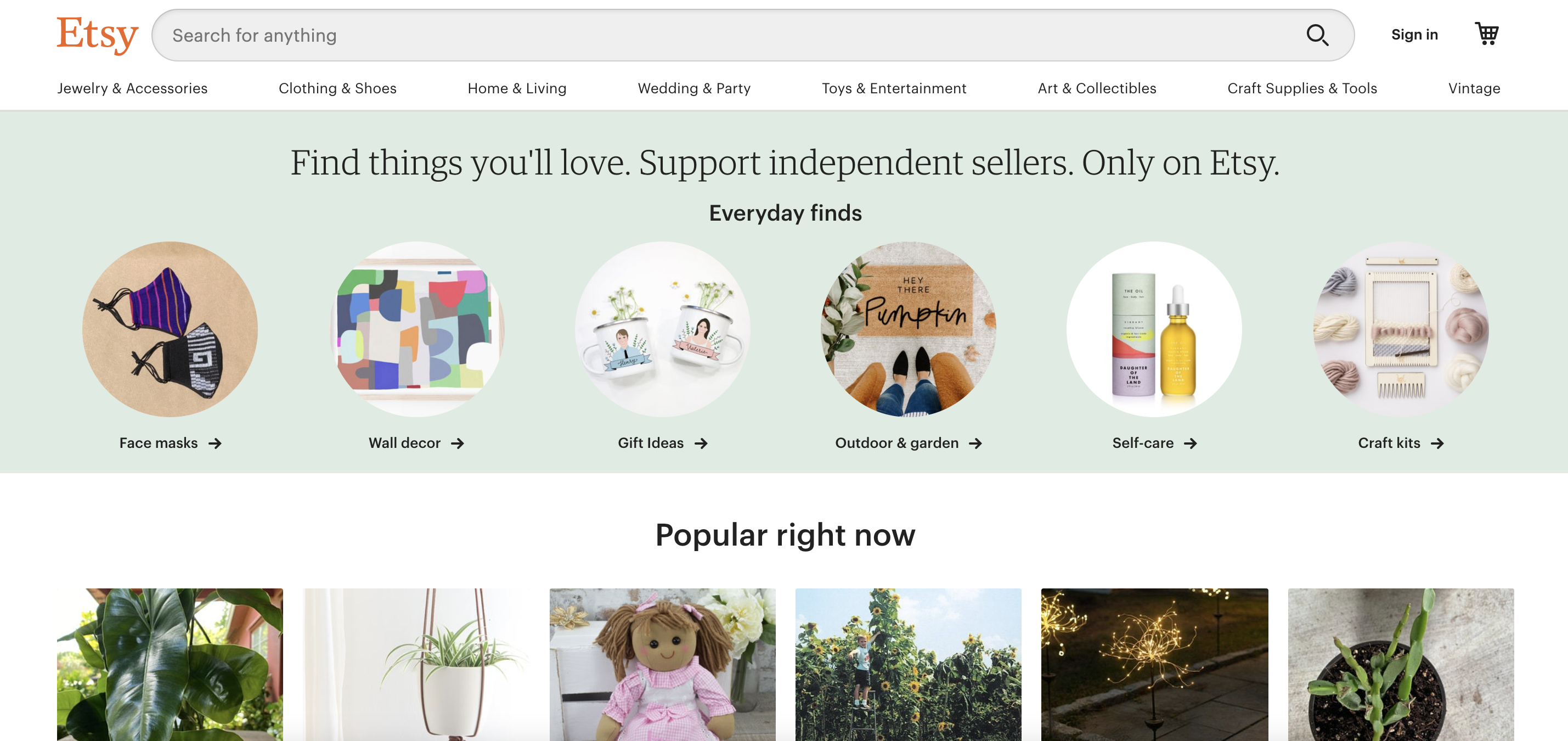Expand the Art & Collectibles dropdown
Viewport: 1568px width, 741px height.
click(x=1097, y=88)
